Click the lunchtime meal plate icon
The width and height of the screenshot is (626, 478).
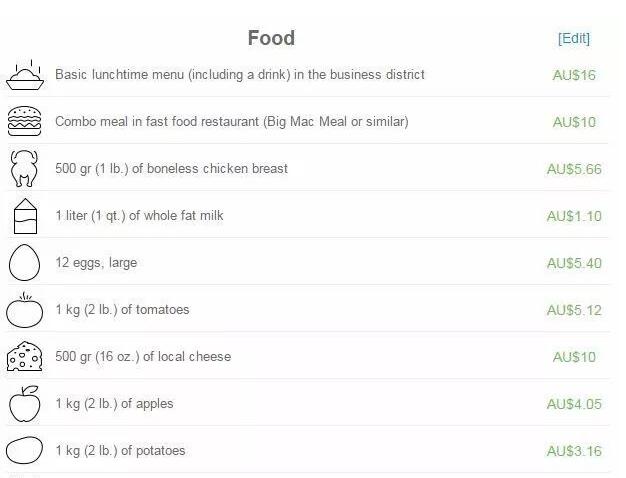(25, 75)
